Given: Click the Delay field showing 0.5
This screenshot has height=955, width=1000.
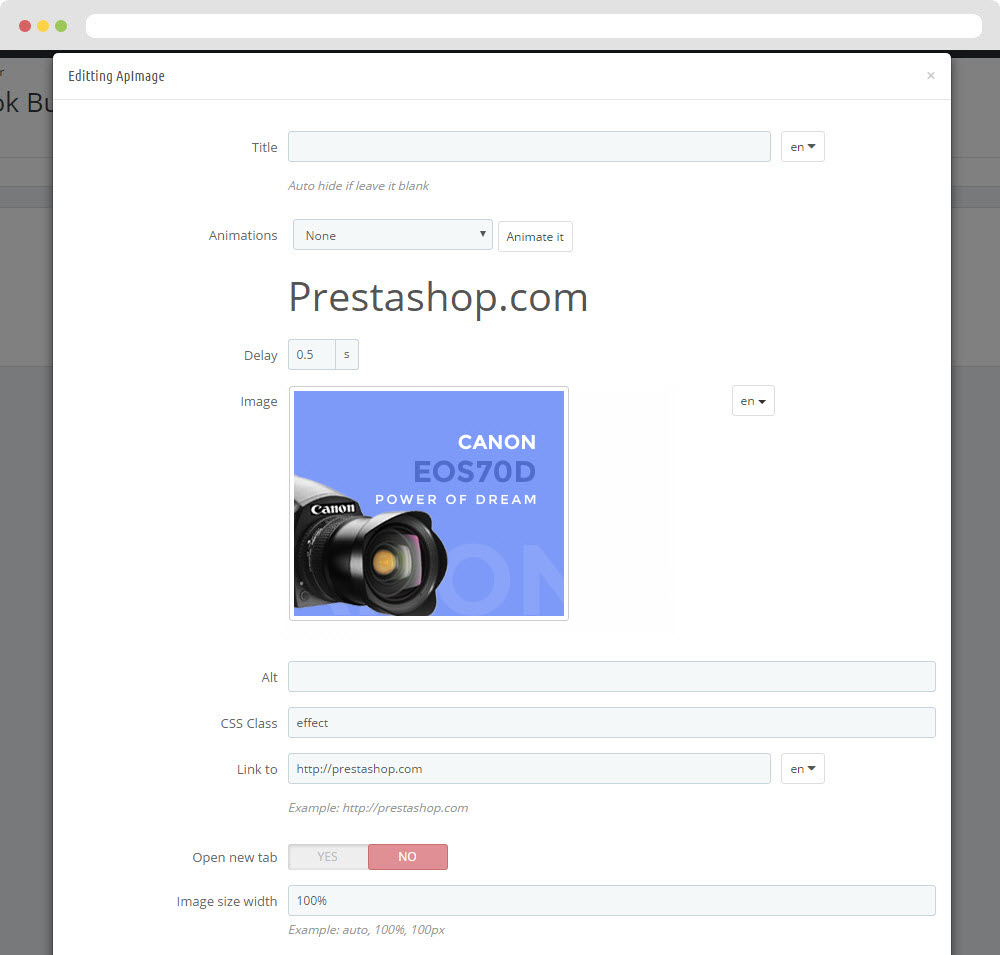Looking at the screenshot, I should (312, 355).
